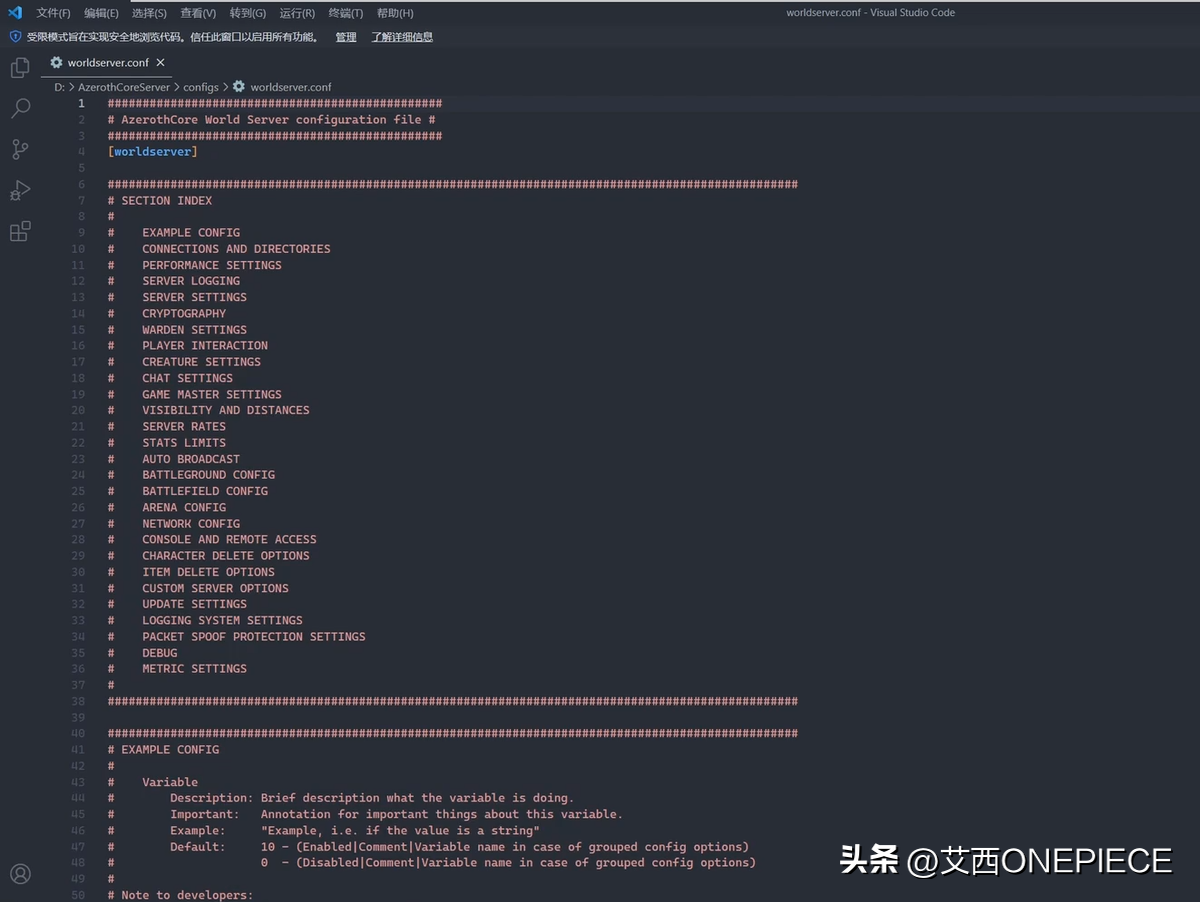Image resolution: width=1200 pixels, height=902 pixels.
Task: Click the 'SECTION INDEX' comment line
Action: 160,200
